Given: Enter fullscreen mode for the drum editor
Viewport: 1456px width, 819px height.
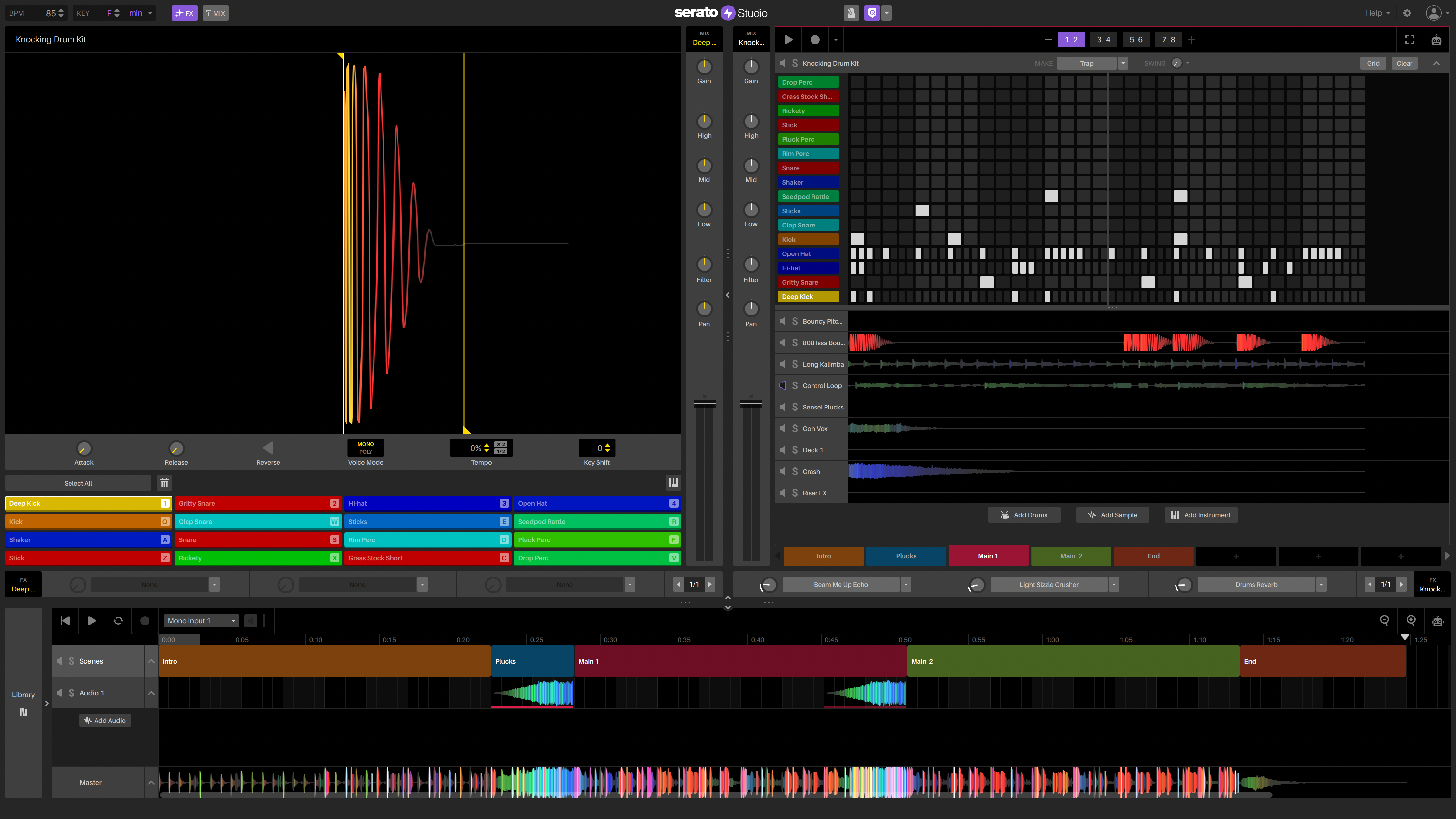Looking at the screenshot, I should point(1409,40).
